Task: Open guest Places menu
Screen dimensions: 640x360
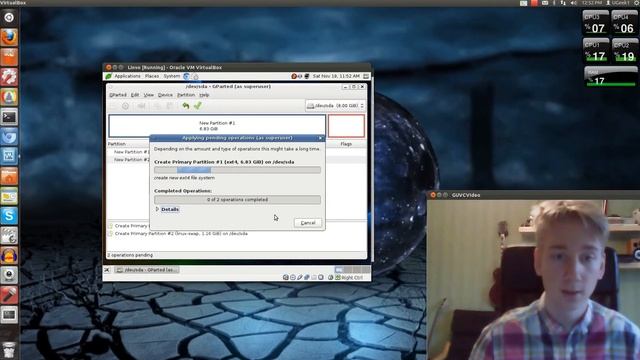Action: [152, 76]
